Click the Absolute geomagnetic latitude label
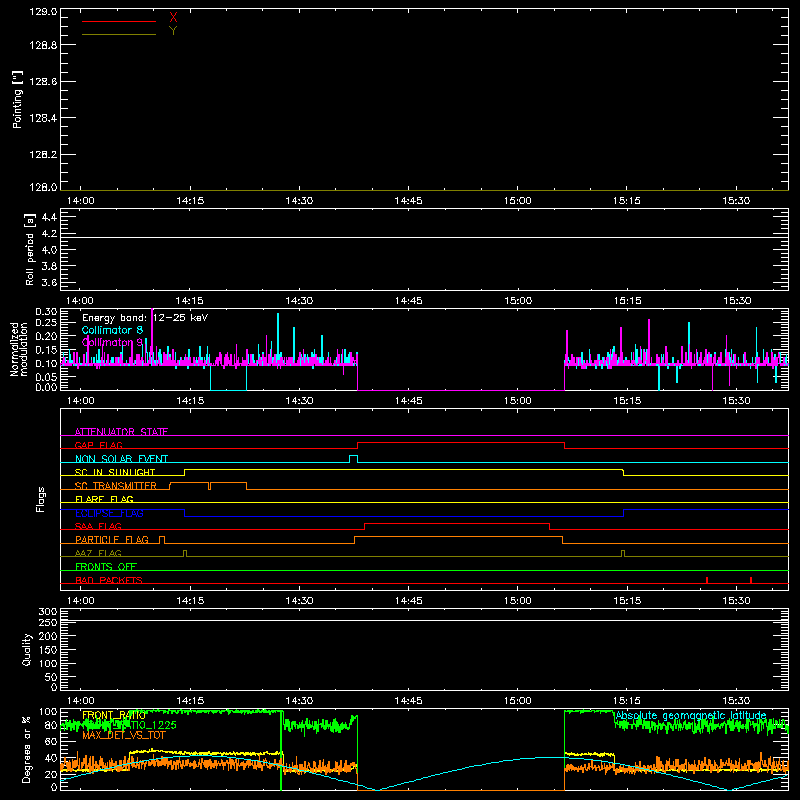 pos(691,715)
